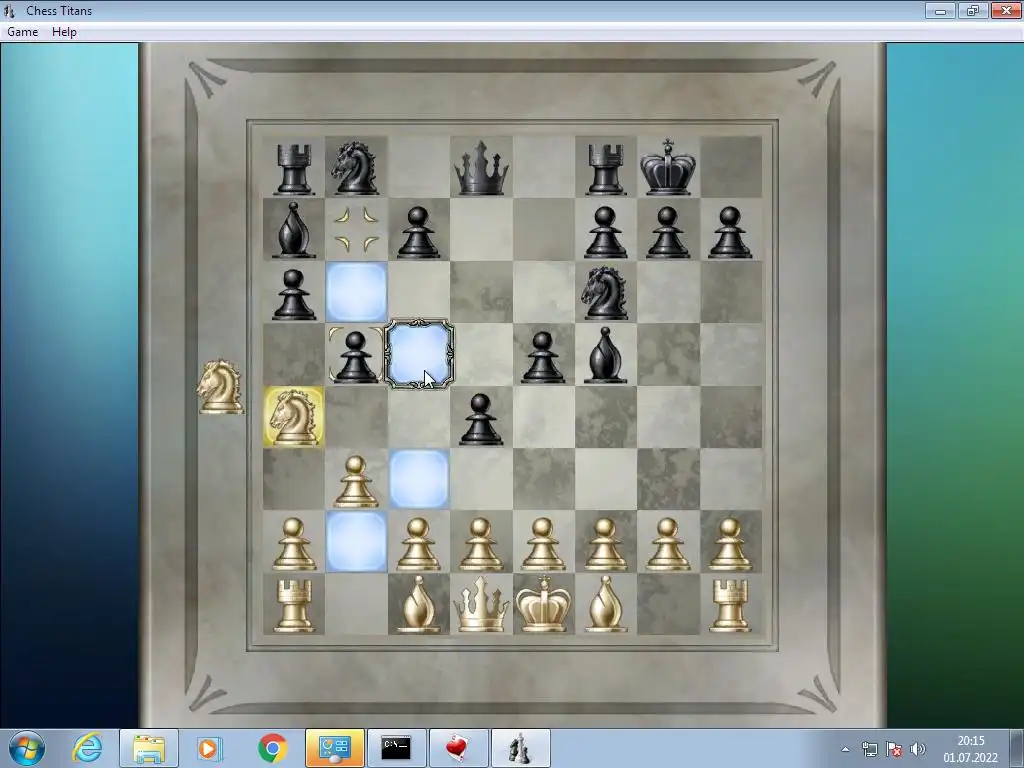Screen dimensions: 1024x768
Task: Click the advanced black pawn on d4
Action: pyautogui.click(x=481, y=419)
